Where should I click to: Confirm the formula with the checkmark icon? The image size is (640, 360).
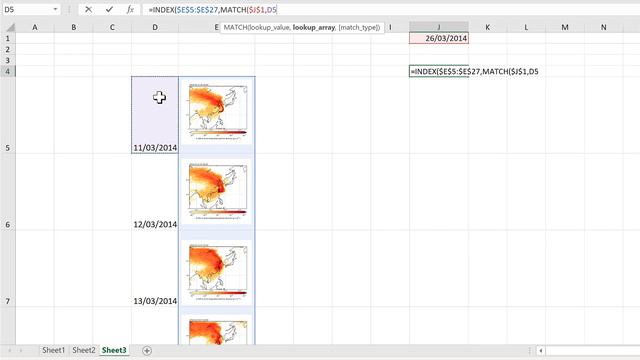tap(109, 9)
